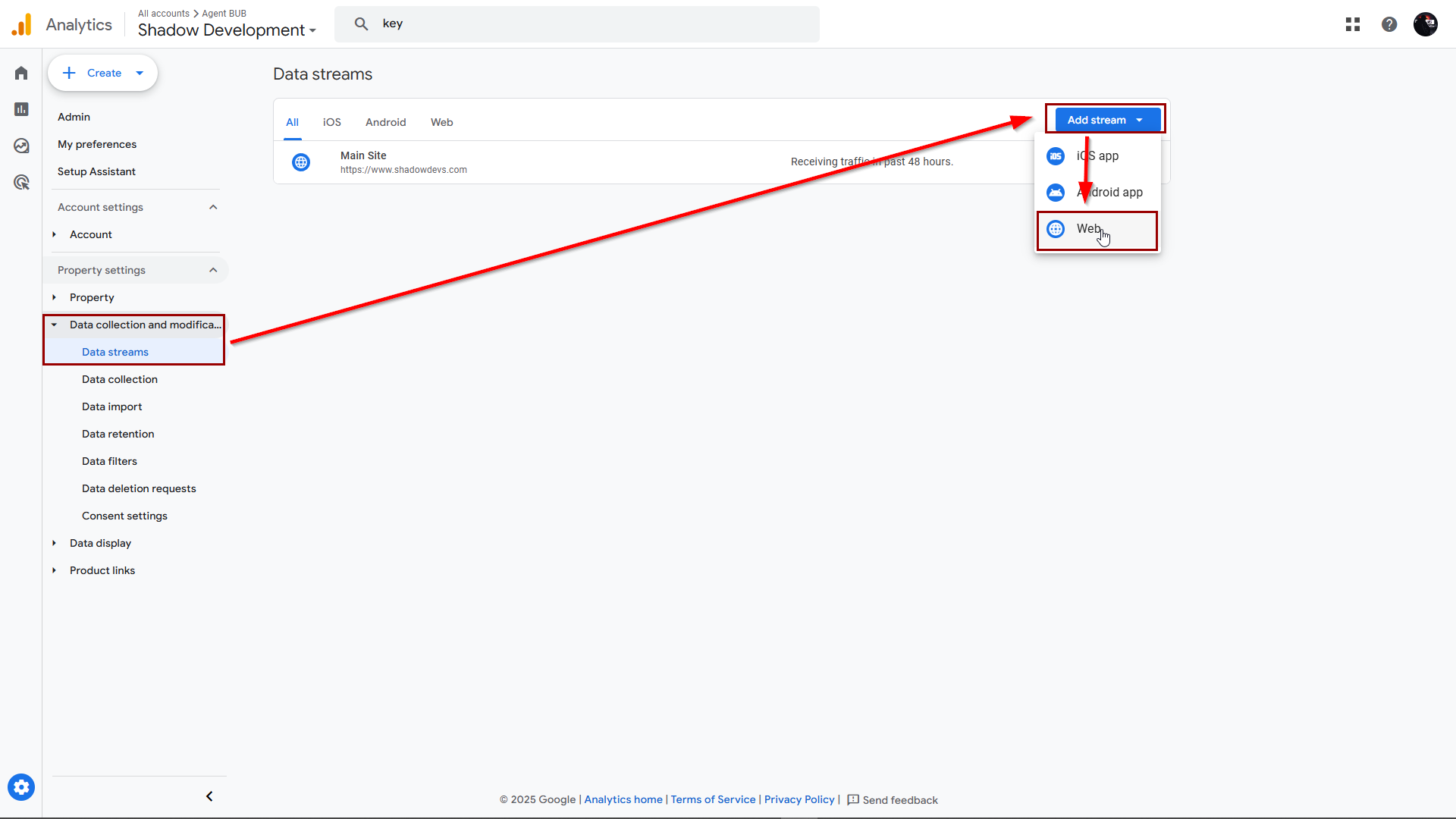The width and height of the screenshot is (1456, 819).
Task: Open Admin in the sidebar
Action: coord(74,117)
